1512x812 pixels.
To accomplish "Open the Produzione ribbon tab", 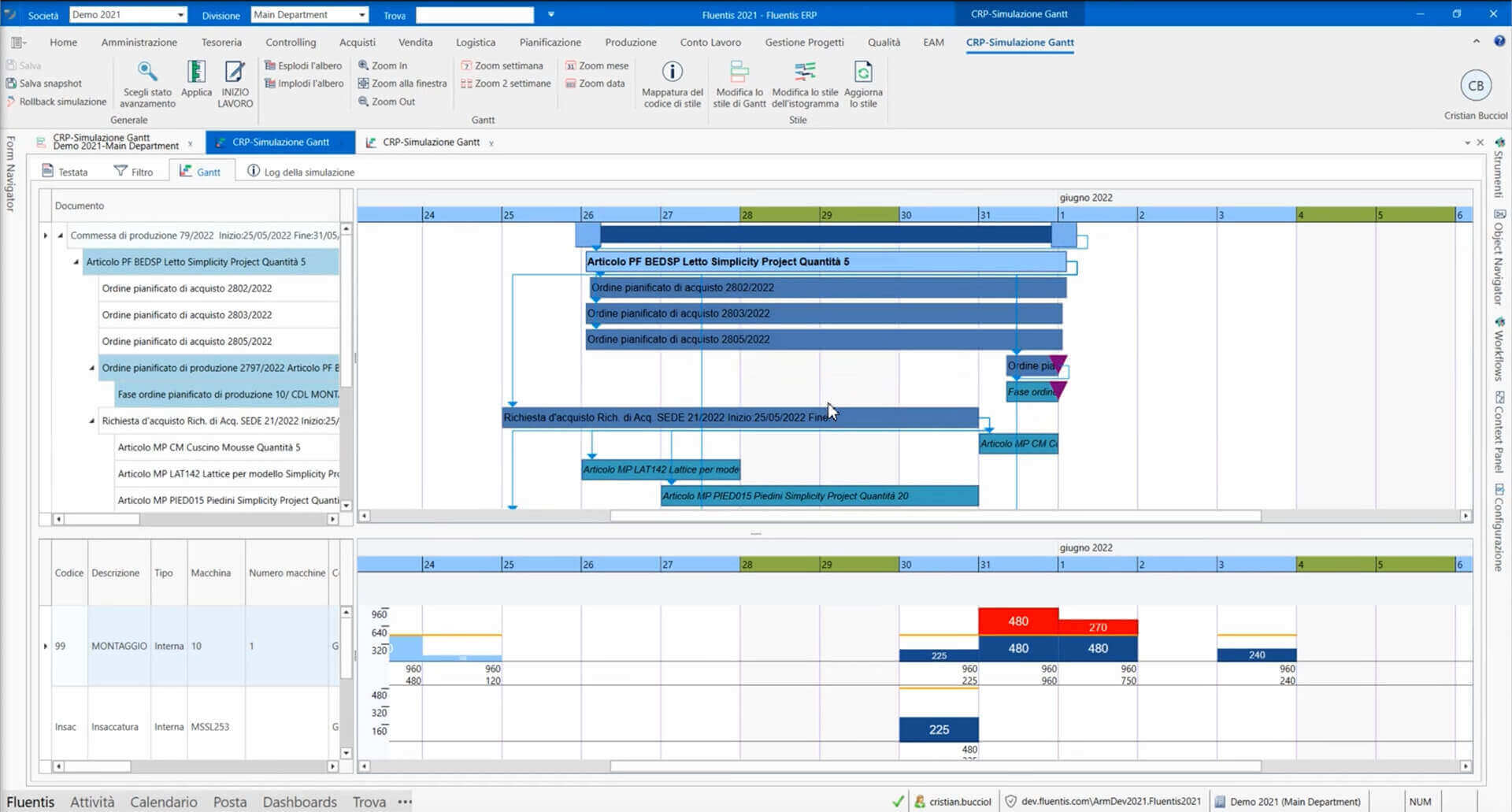I will pyautogui.click(x=630, y=43).
